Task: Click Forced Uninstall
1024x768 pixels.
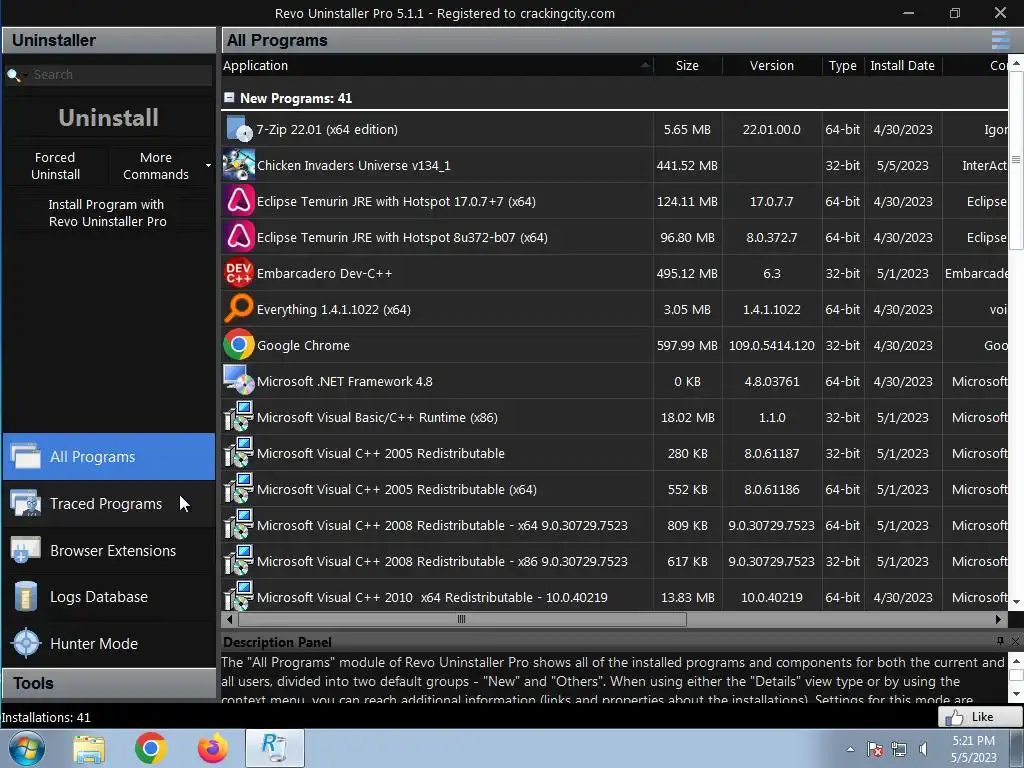Action: pos(56,166)
